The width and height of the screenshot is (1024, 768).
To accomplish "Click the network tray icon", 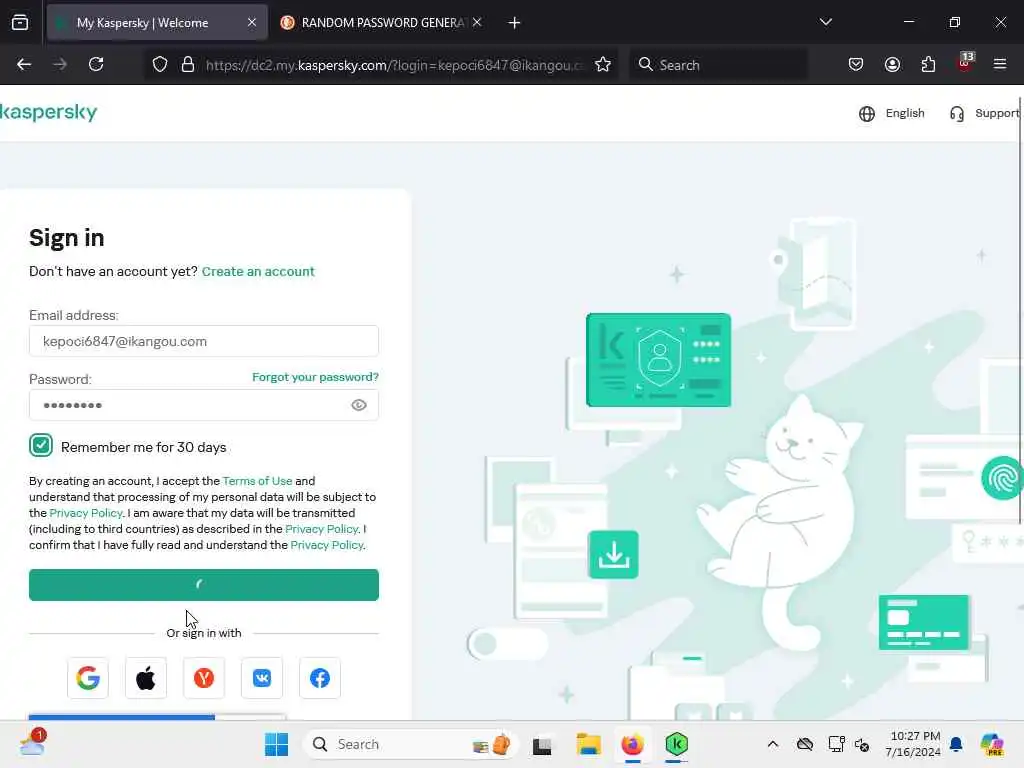I will (836, 744).
